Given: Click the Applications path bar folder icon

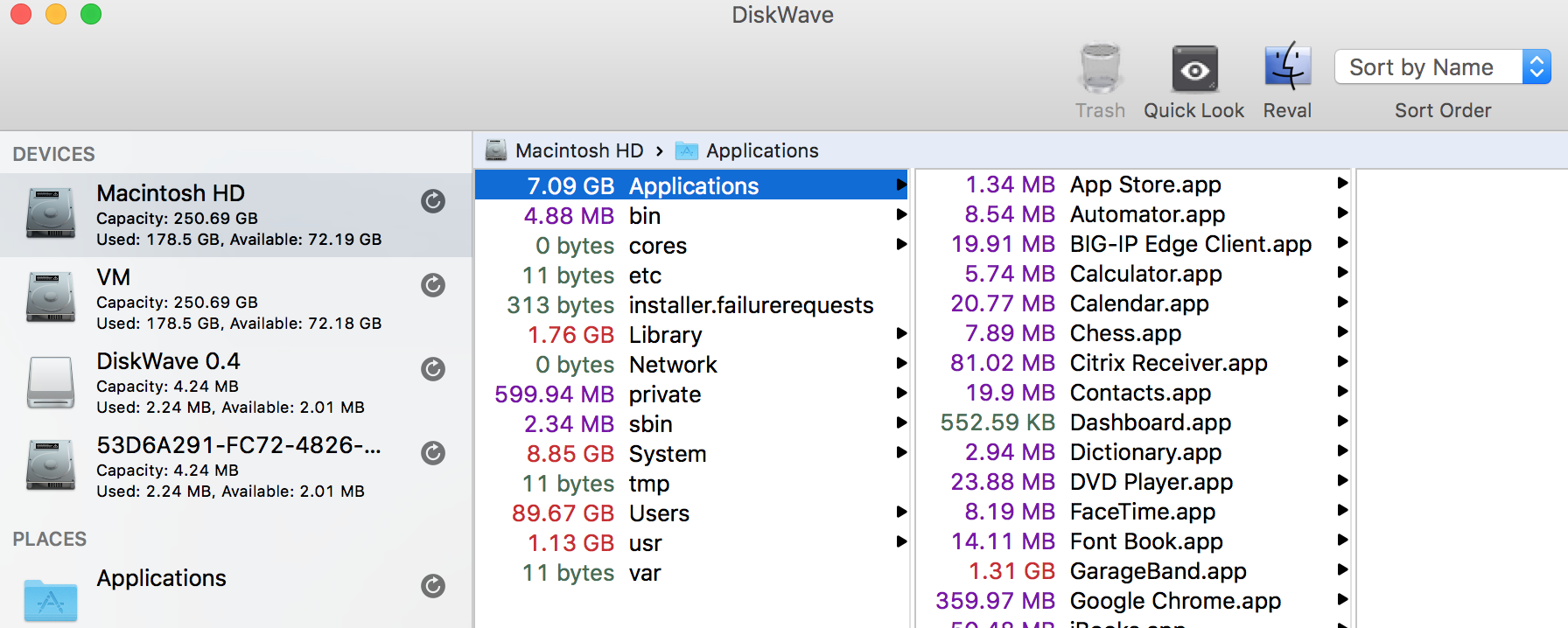Looking at the screenshot, I should pyautogui.click(x=687, y=150).
